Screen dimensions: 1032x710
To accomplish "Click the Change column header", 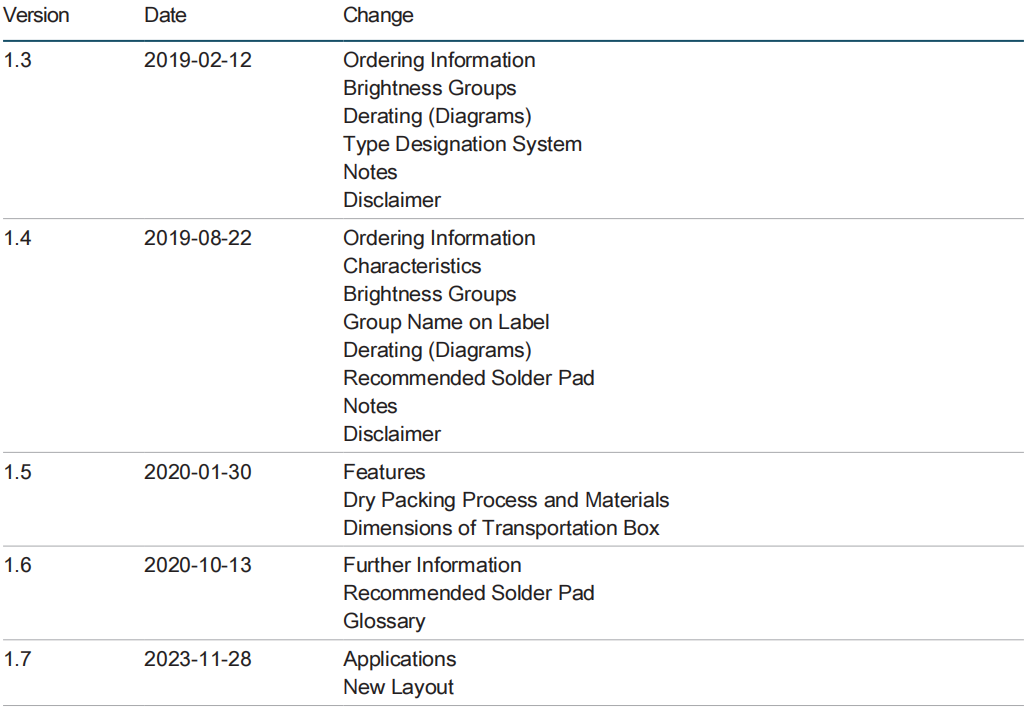I will 378,16.
